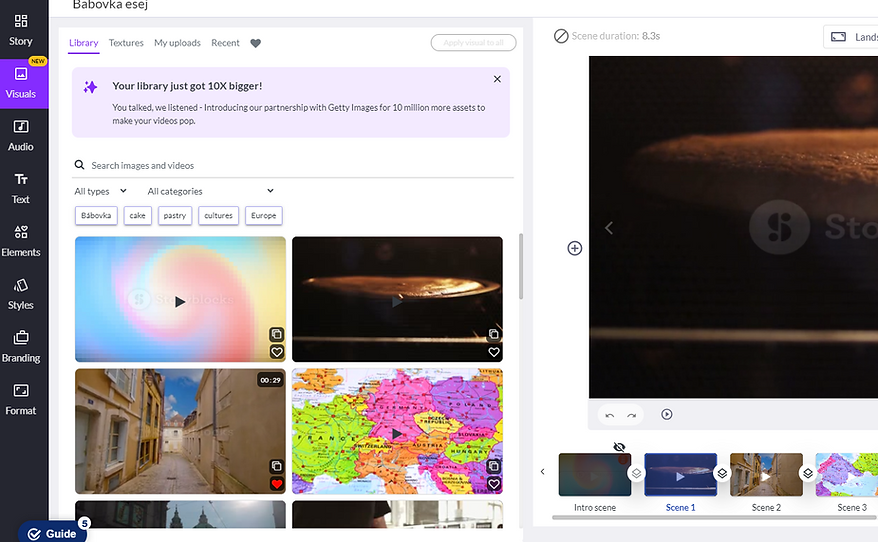The width and height of the screenshot is (878, 542).
Task: Click the Scene duration 8.3s label
Action: click(x=615, y=36)
